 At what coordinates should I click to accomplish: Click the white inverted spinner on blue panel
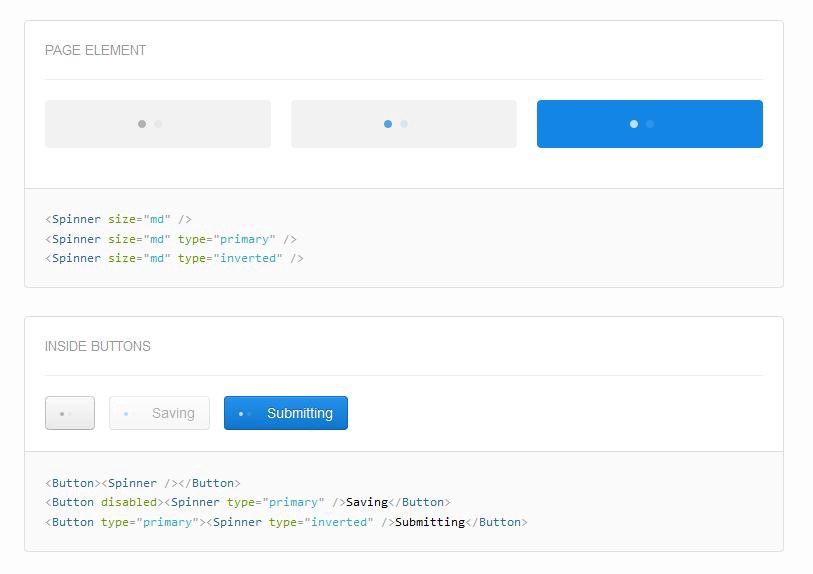641,124
